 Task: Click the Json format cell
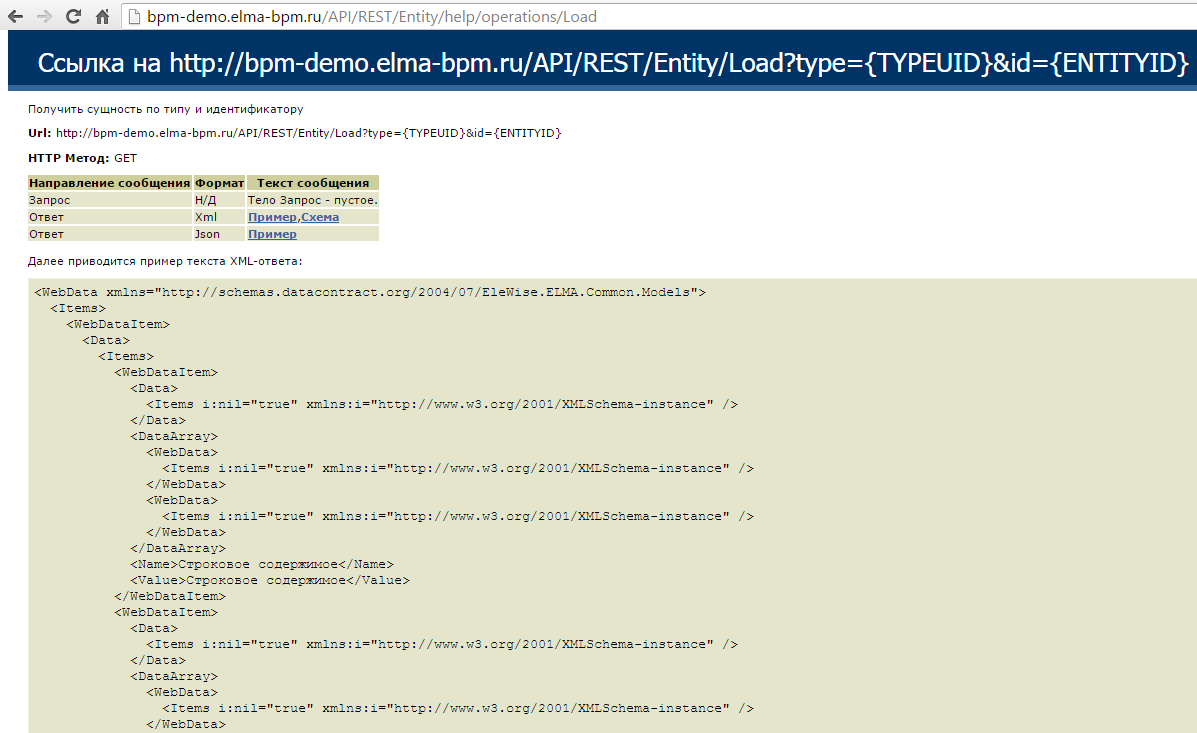(207, 234)
